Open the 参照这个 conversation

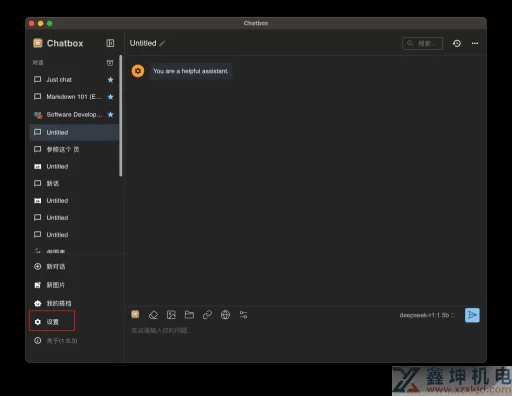74,149
